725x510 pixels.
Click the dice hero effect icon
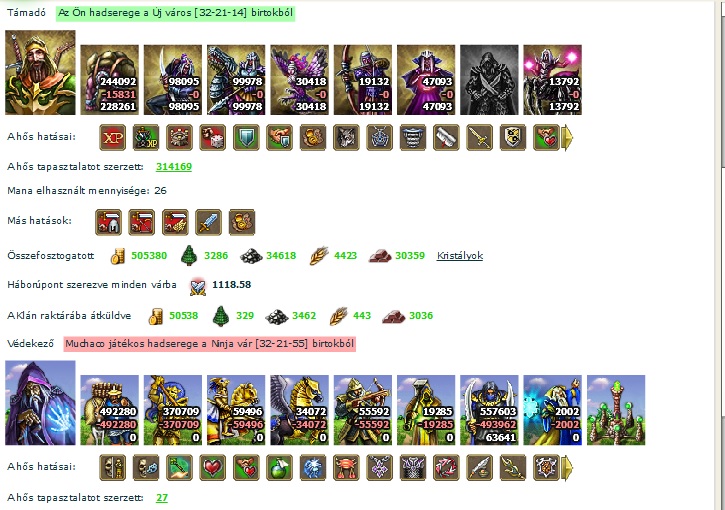tap(213, 137)
